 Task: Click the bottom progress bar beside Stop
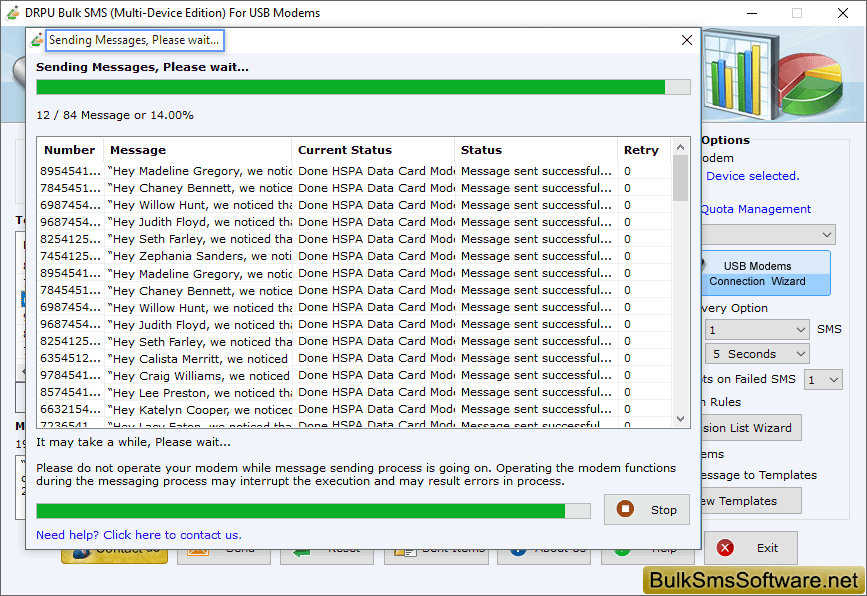click(314, 511)
